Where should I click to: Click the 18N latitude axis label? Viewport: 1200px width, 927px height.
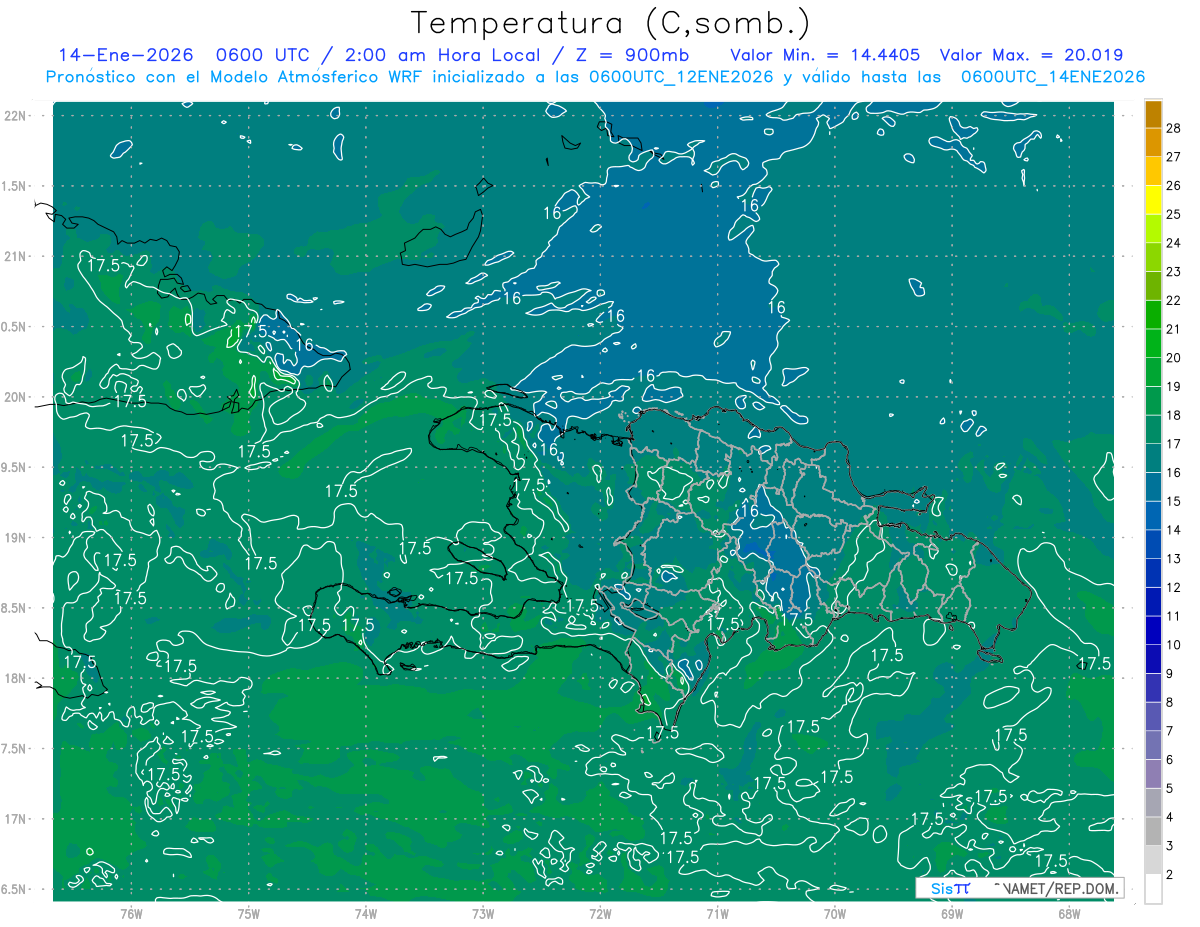pos(16,678)
